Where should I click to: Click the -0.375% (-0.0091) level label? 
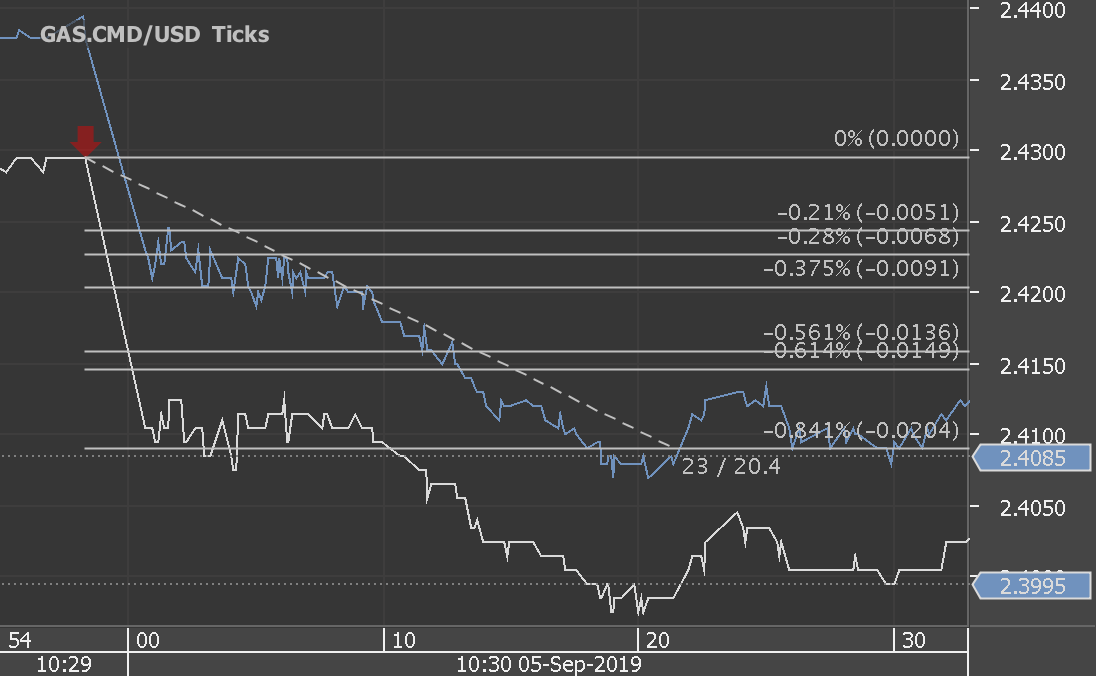[x=861, y=268]
